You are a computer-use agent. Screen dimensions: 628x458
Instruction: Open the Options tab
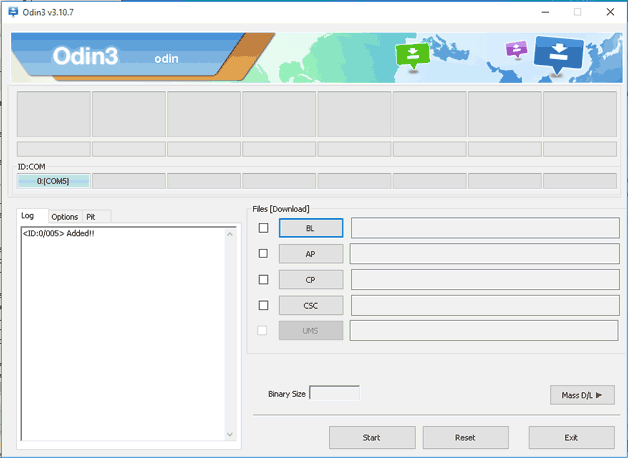coord(65,217)
